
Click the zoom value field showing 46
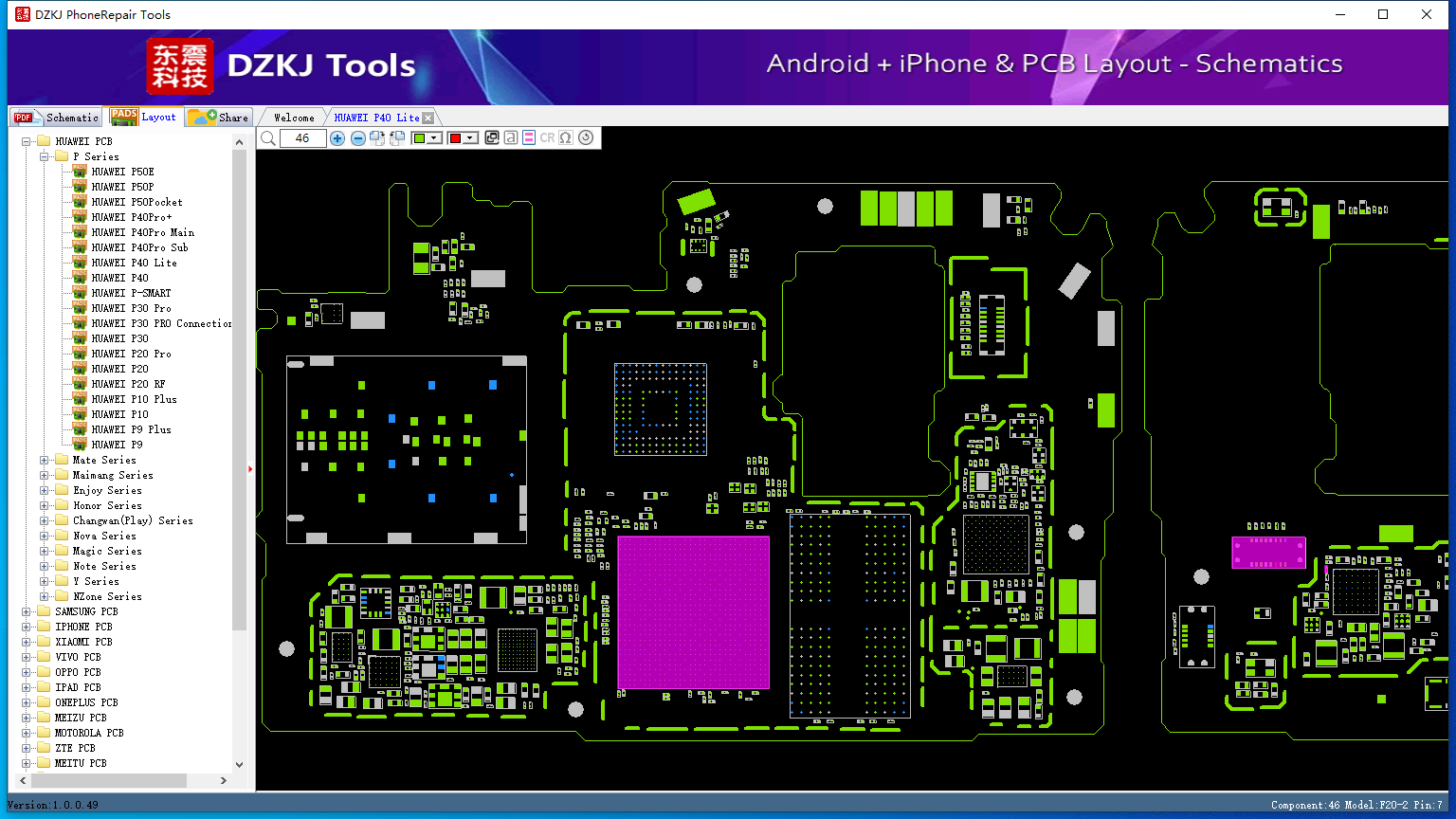pos(302,138)
